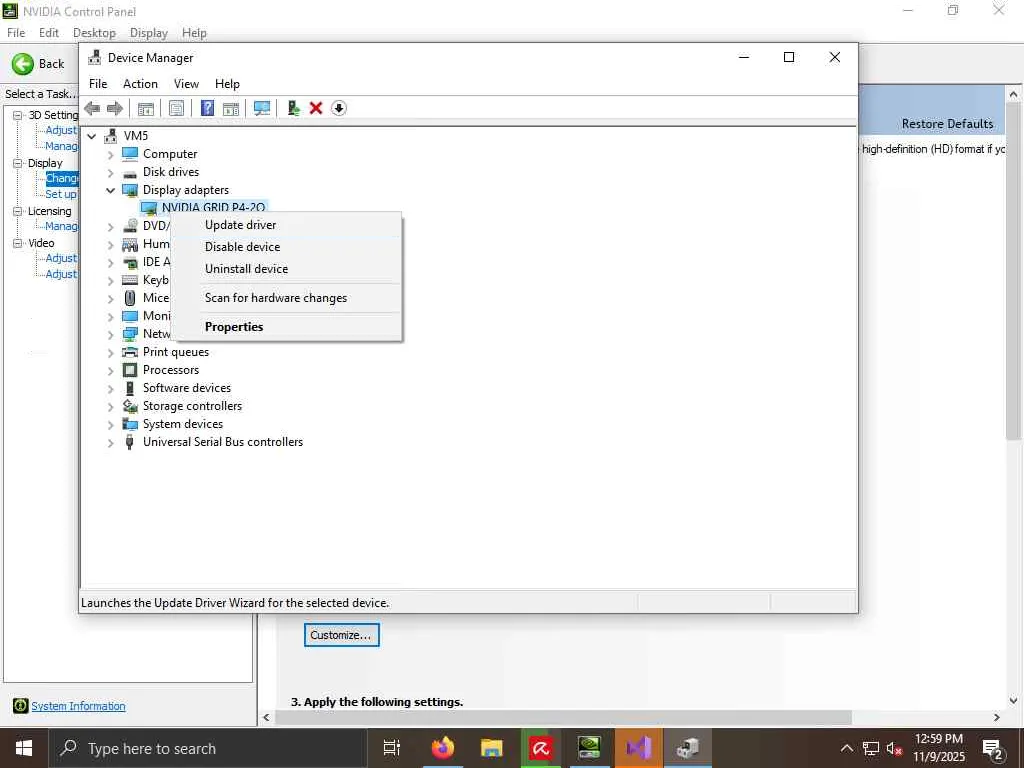Switch to NVIDIA Control Panel taskbar icon
Viewport: 1024px width, 768px height.
589,748
